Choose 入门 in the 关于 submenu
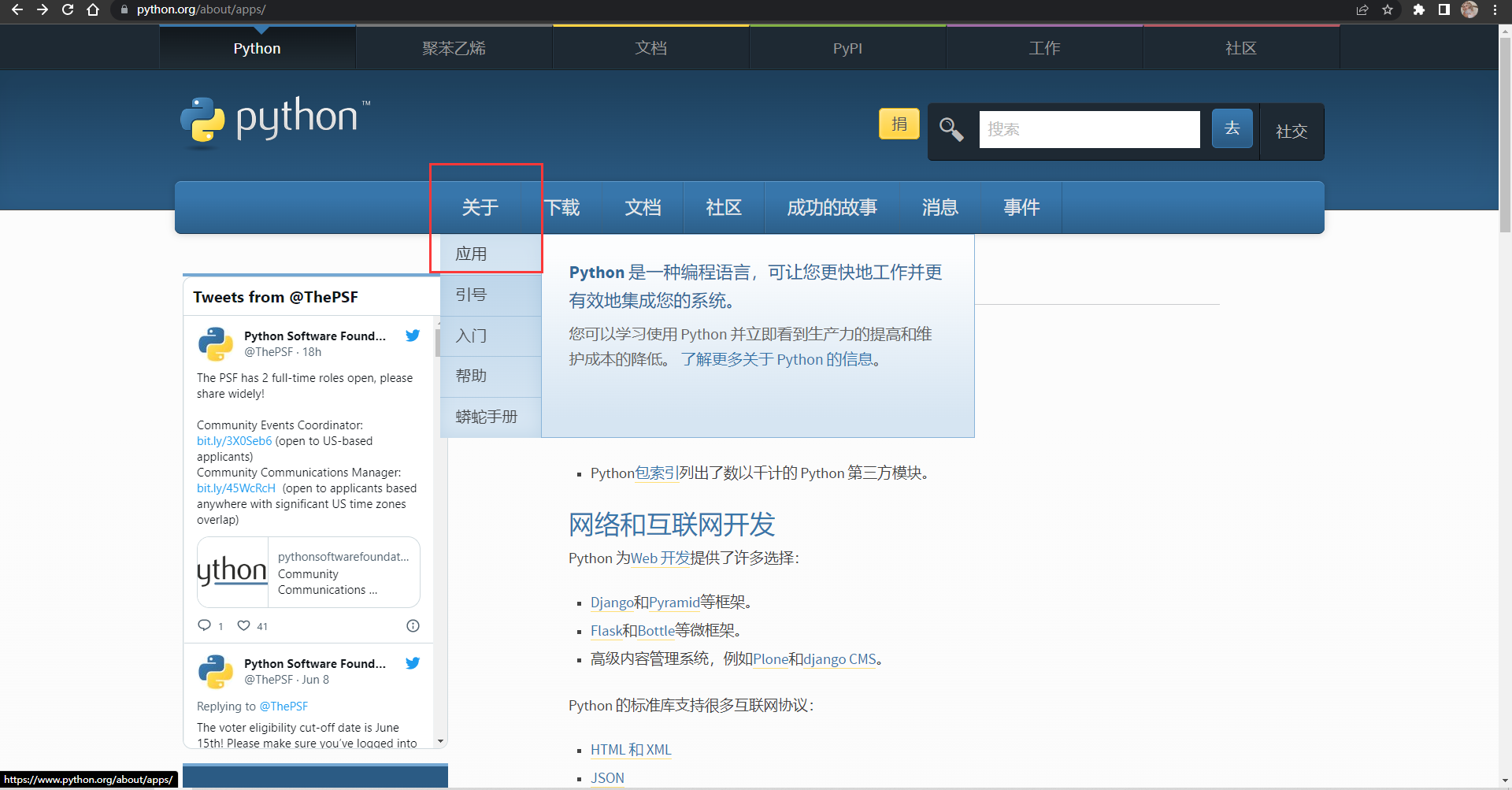1512x790 pixels. coord(491,336)
